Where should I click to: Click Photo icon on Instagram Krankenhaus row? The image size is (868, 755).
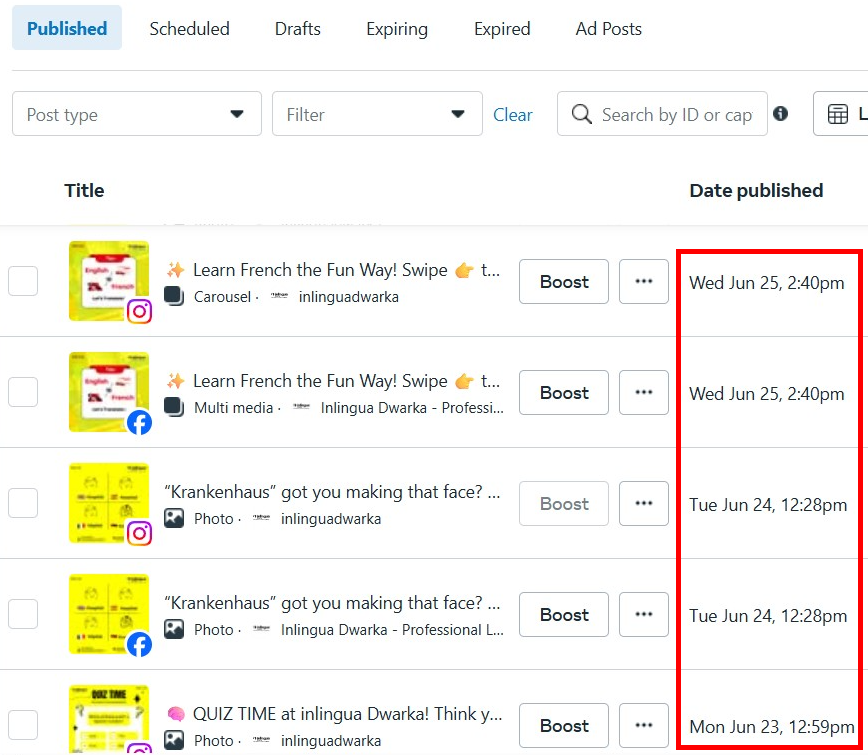[174, 518]
